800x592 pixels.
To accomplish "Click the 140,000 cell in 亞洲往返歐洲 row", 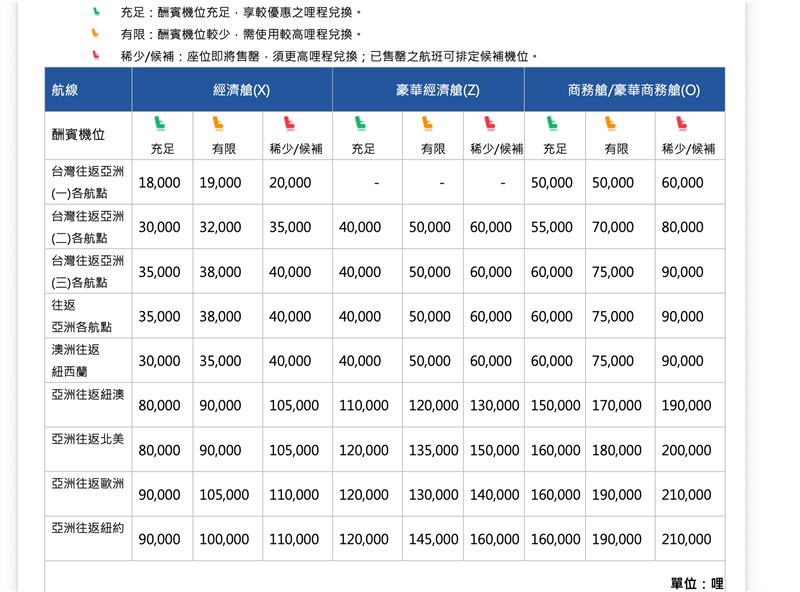I will coord(494,495).
